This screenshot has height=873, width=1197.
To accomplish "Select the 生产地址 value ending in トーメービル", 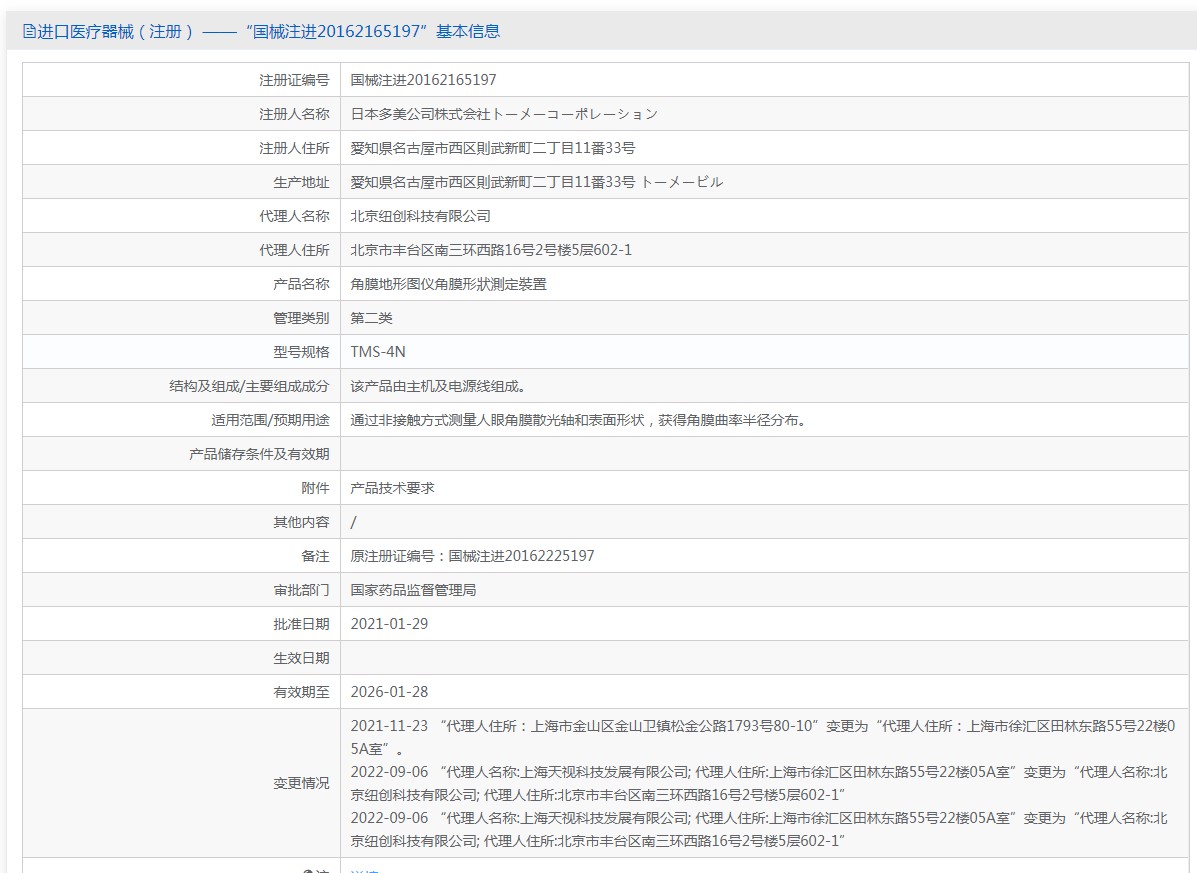I will [x=537, y=182].
